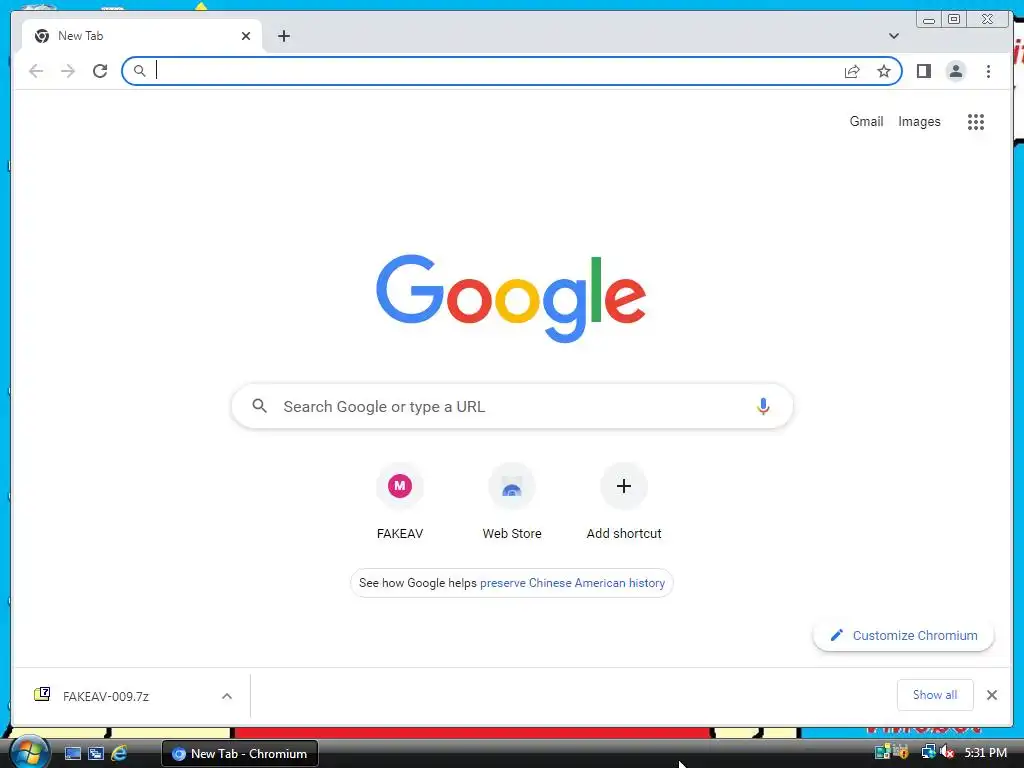Click the share page icon in the address bar

pyautogui.click(x=852, y=71)
